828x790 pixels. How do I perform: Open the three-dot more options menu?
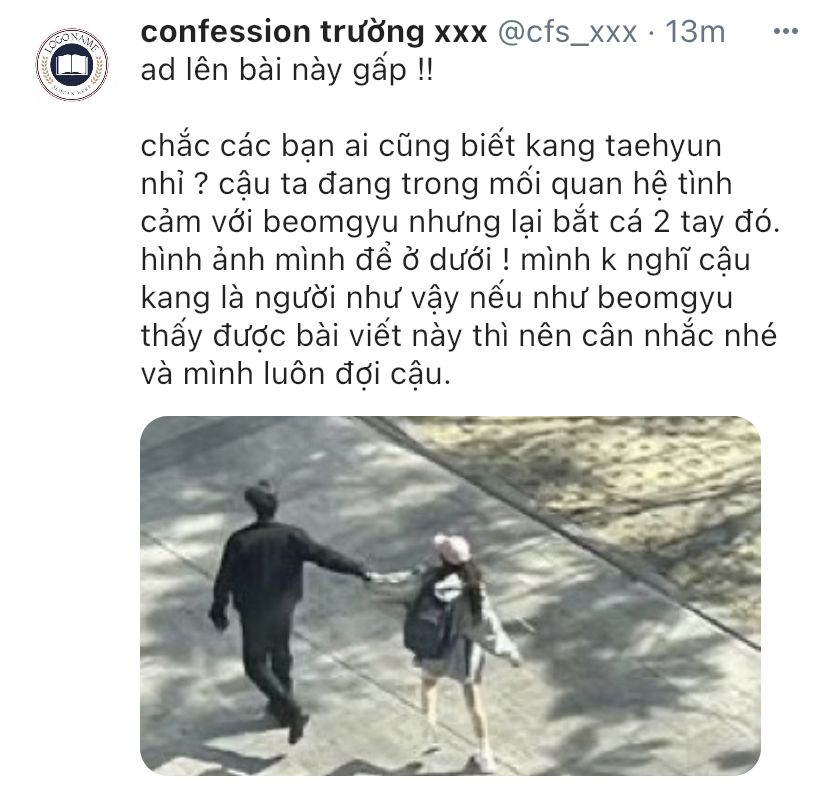(x=785, y=32)
